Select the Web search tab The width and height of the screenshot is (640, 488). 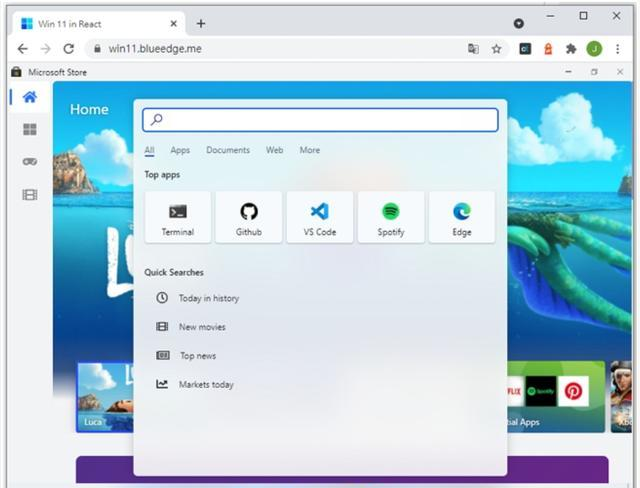click(x=274, y=150)
